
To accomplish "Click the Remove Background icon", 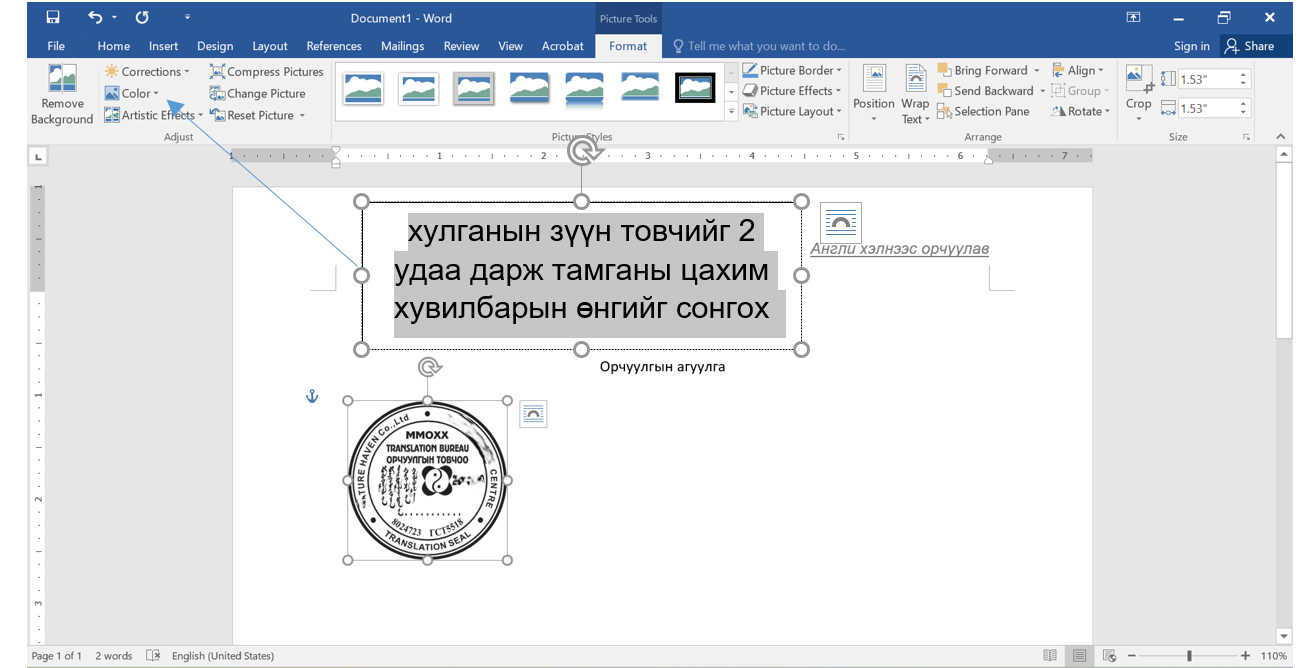I will (62, 80).
